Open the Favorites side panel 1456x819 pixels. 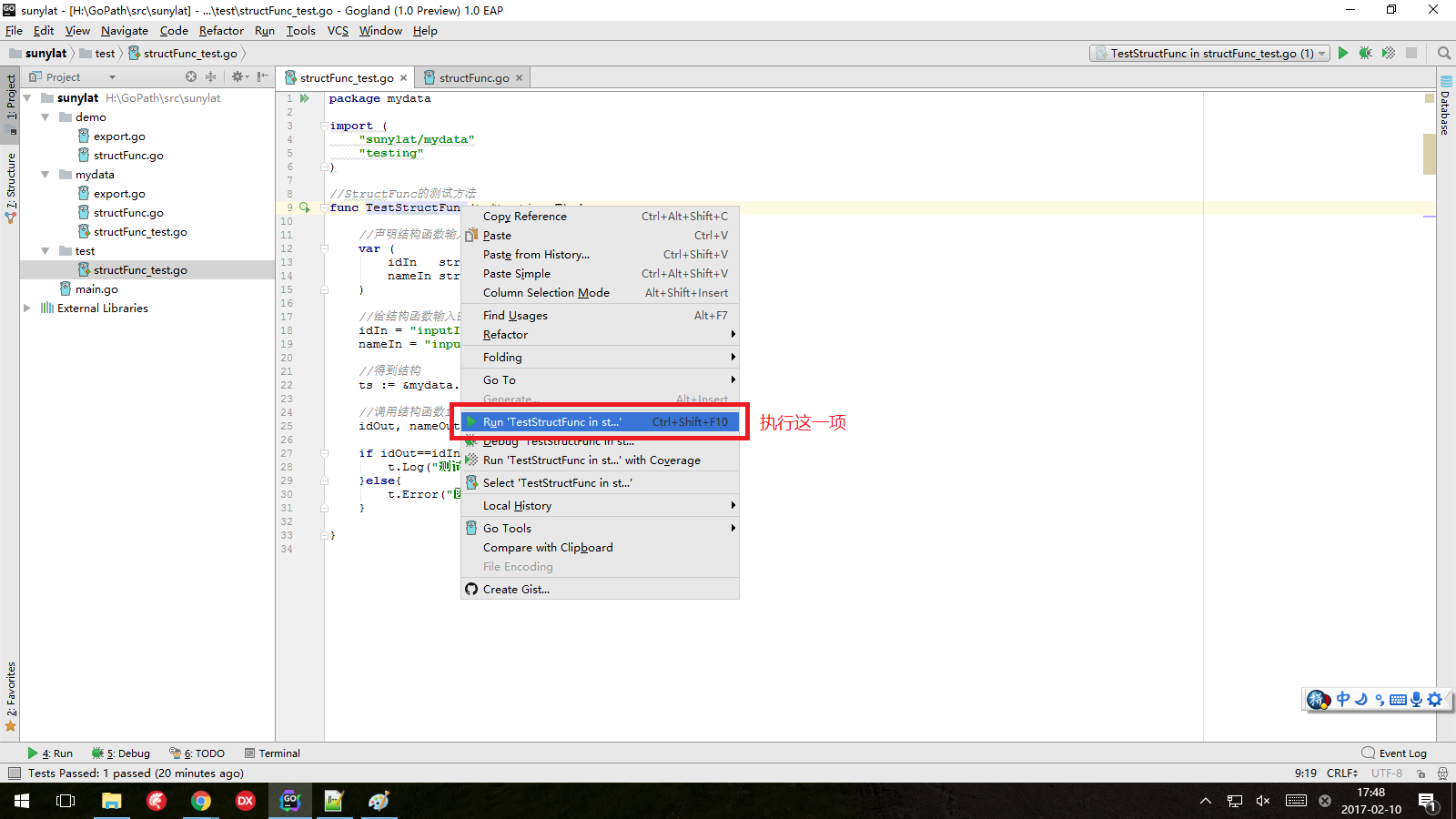coord(11,696)
